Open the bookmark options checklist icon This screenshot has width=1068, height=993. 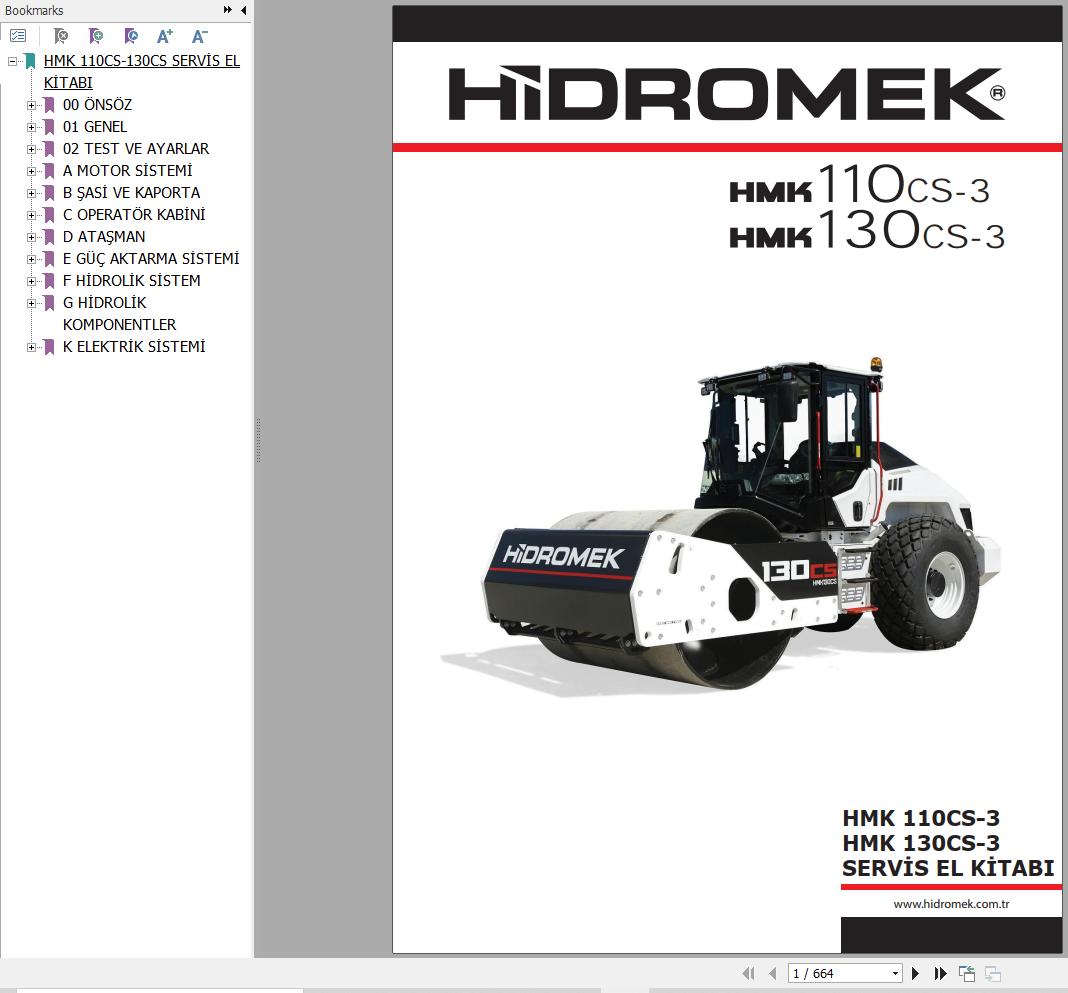pyautogui.click(x=18, y=36)
